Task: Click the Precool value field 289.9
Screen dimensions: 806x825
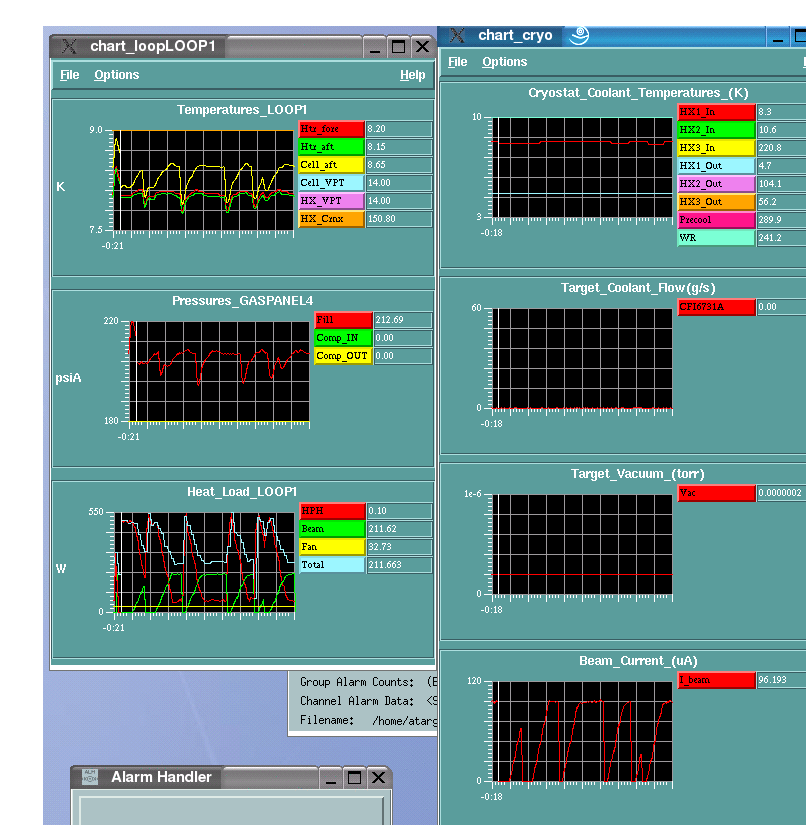Action: (x=781, y=220)
